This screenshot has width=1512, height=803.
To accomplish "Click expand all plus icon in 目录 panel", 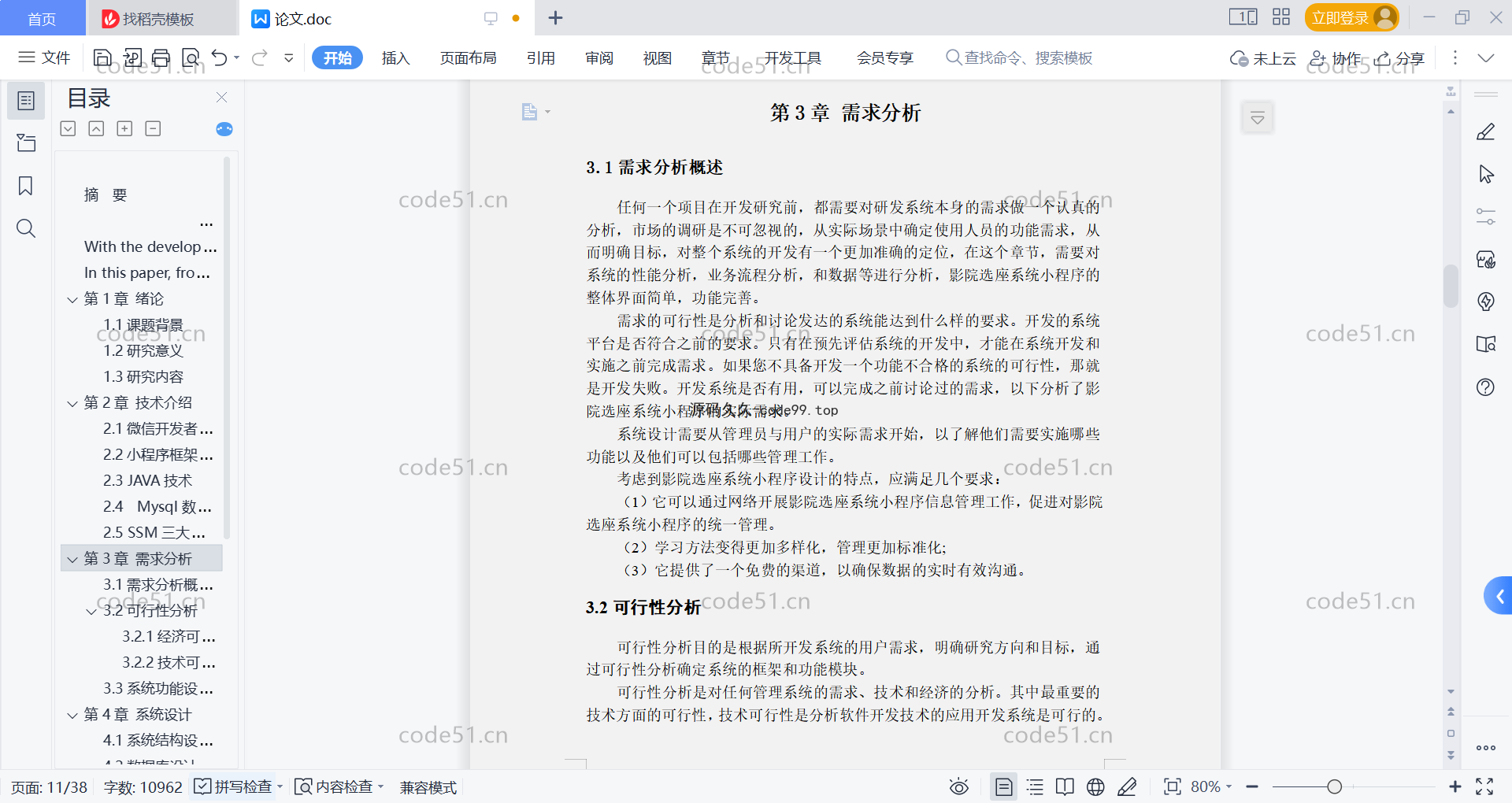I will pyautogui.click(x=124, y=128).
